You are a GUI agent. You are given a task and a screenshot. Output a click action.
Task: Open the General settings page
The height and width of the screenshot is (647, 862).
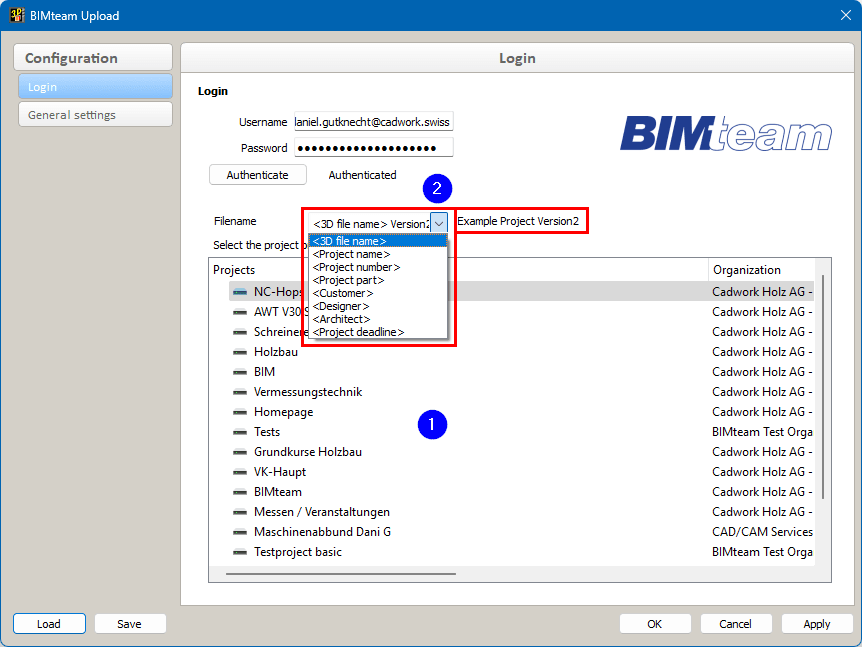tap(95, 115)
